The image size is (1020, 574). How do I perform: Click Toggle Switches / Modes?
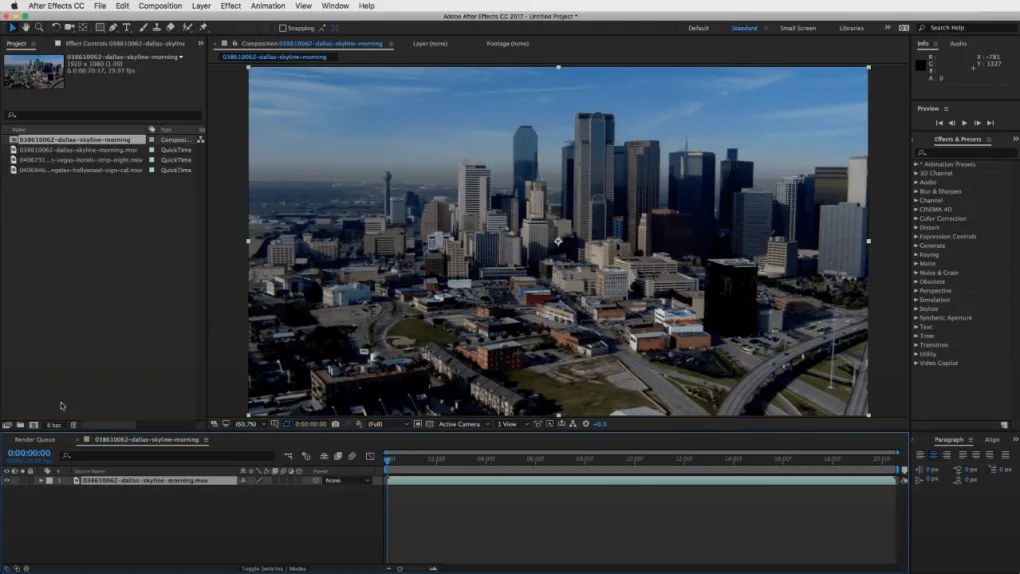pos(274,569)
